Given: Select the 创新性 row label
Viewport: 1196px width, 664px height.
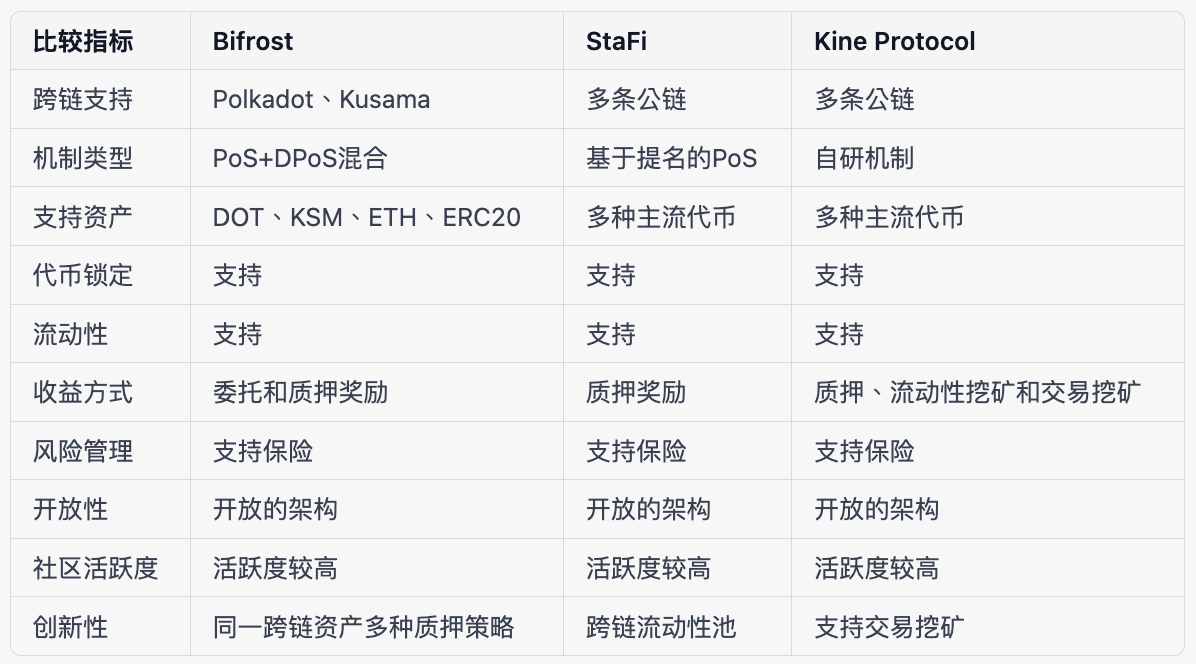Looking at the screenshot, I should pos(70,627).
